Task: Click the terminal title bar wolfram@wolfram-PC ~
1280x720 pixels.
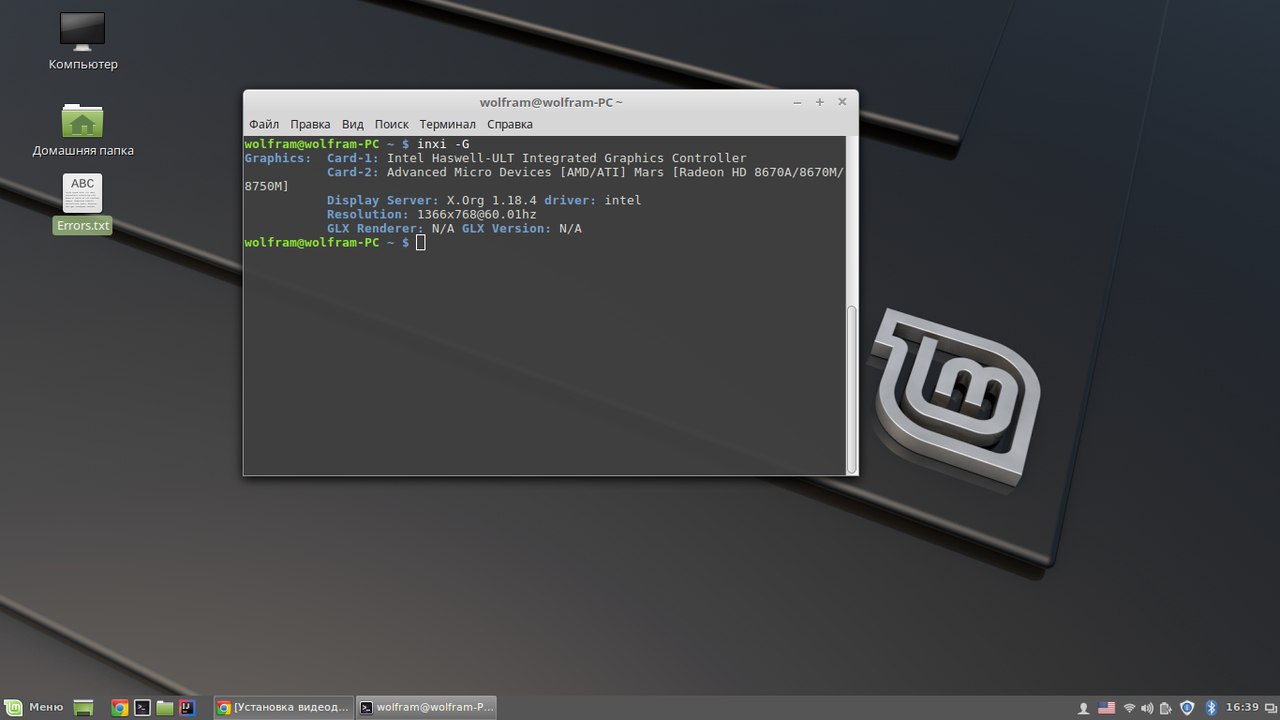Action: [x=551, y=102]
